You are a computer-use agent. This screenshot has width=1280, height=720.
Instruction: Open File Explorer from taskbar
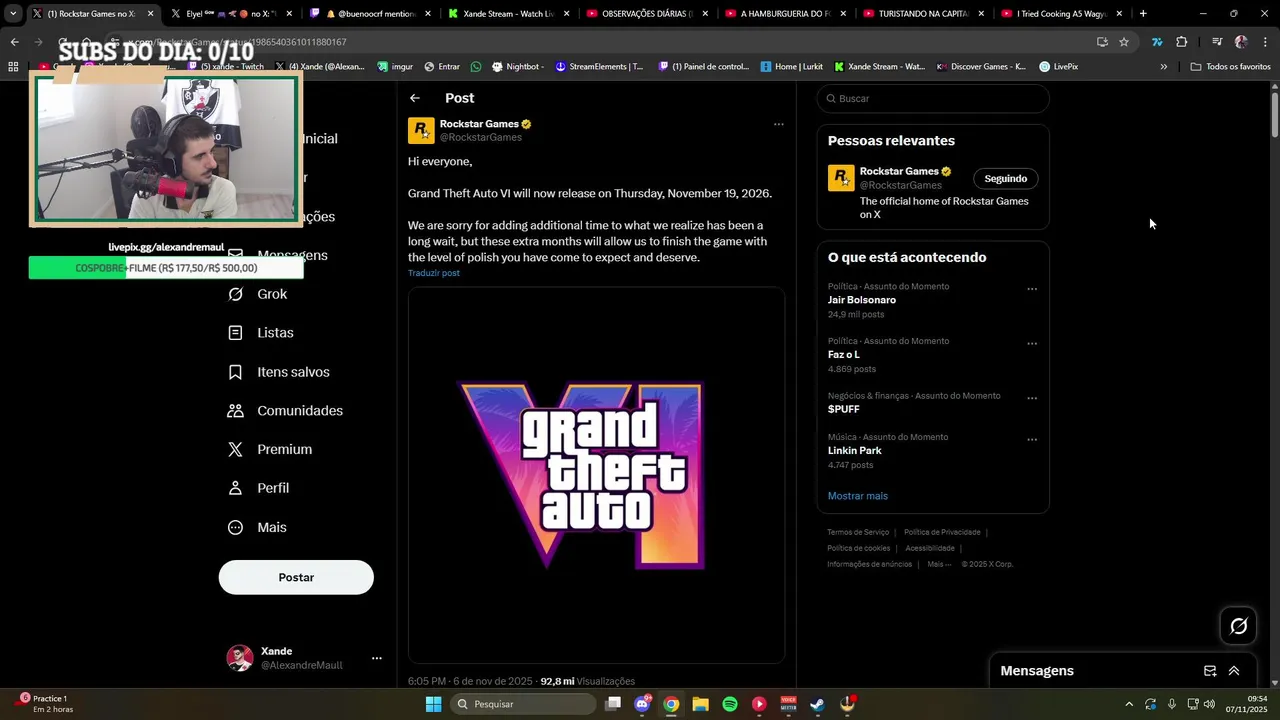700,704
